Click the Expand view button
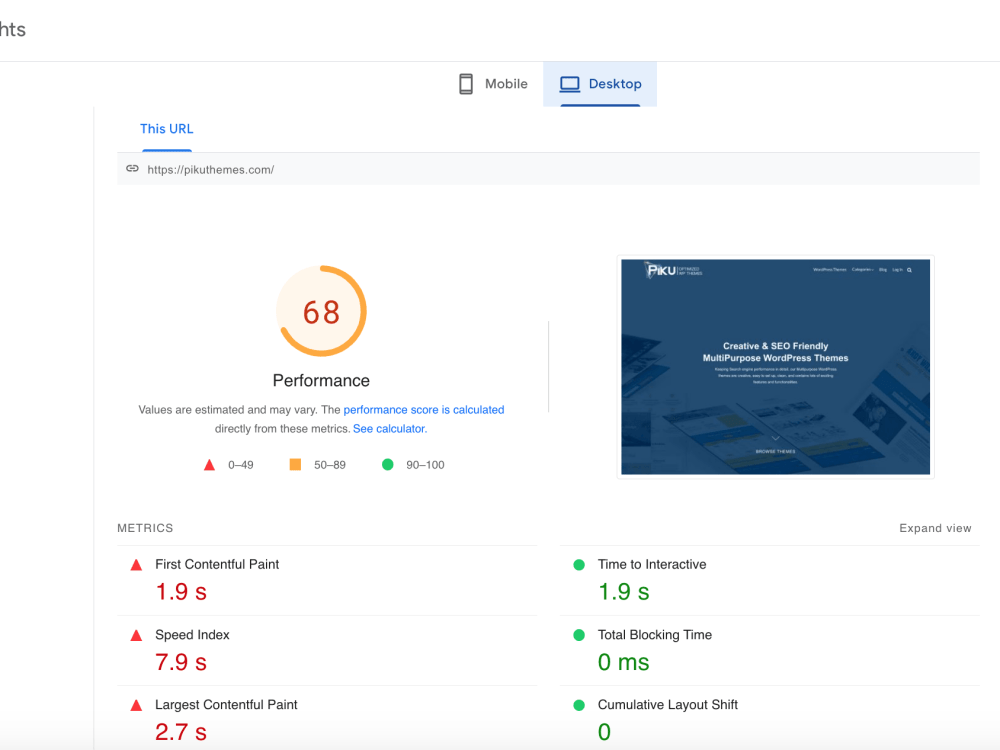Screen dimensions: 1000x750 click(935, 528)
